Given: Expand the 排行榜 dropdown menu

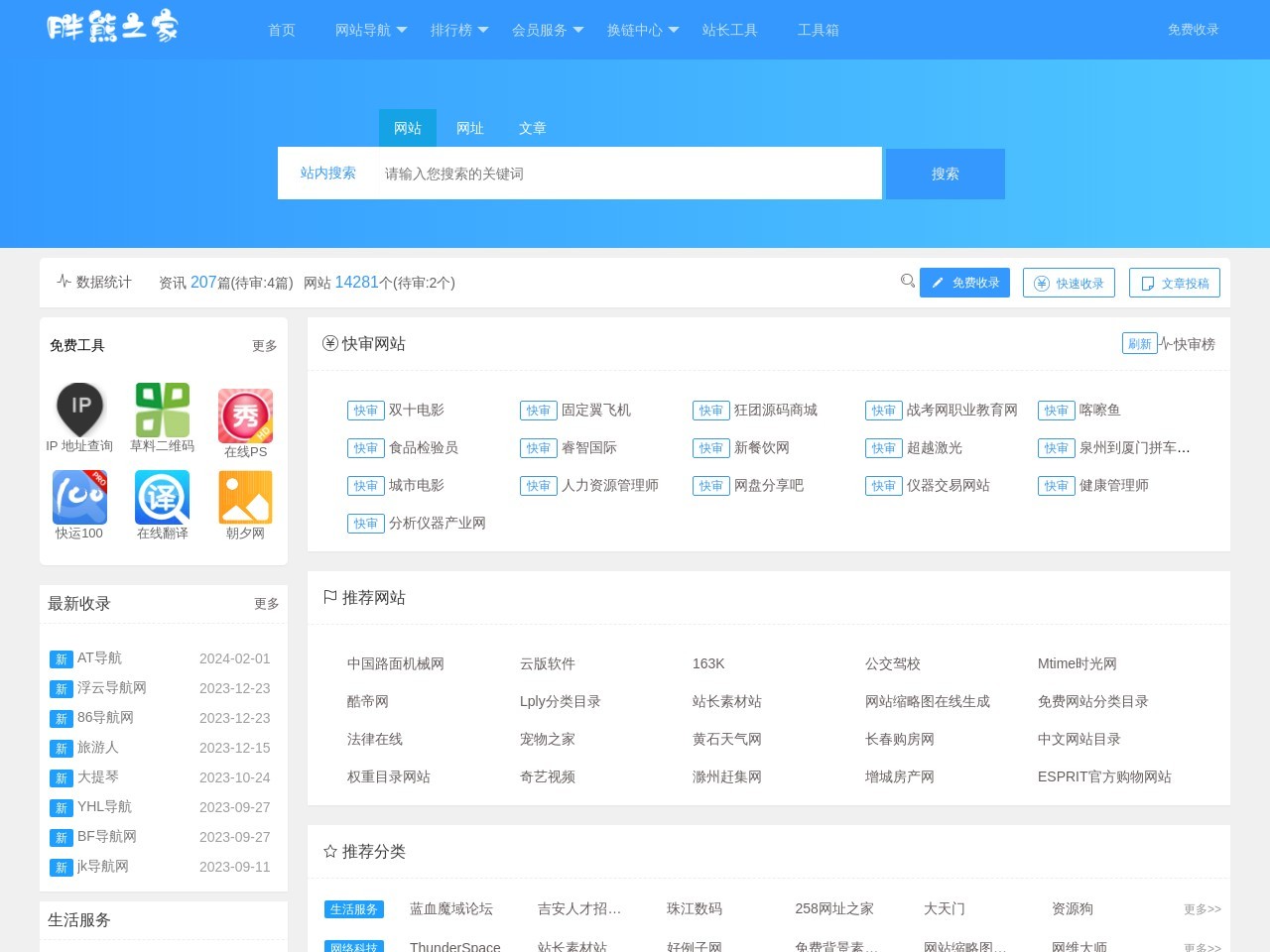Looking at the screenshot, I should (x=459, y=30).
